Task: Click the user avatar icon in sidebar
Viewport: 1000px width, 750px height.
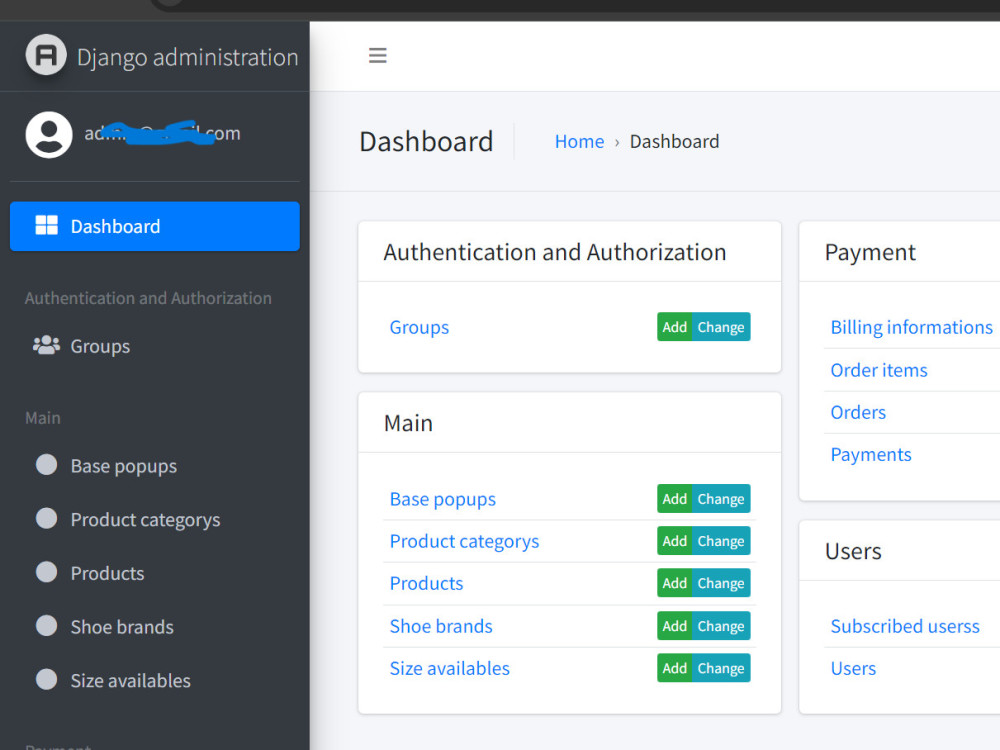Action: [x=49, y=135]
